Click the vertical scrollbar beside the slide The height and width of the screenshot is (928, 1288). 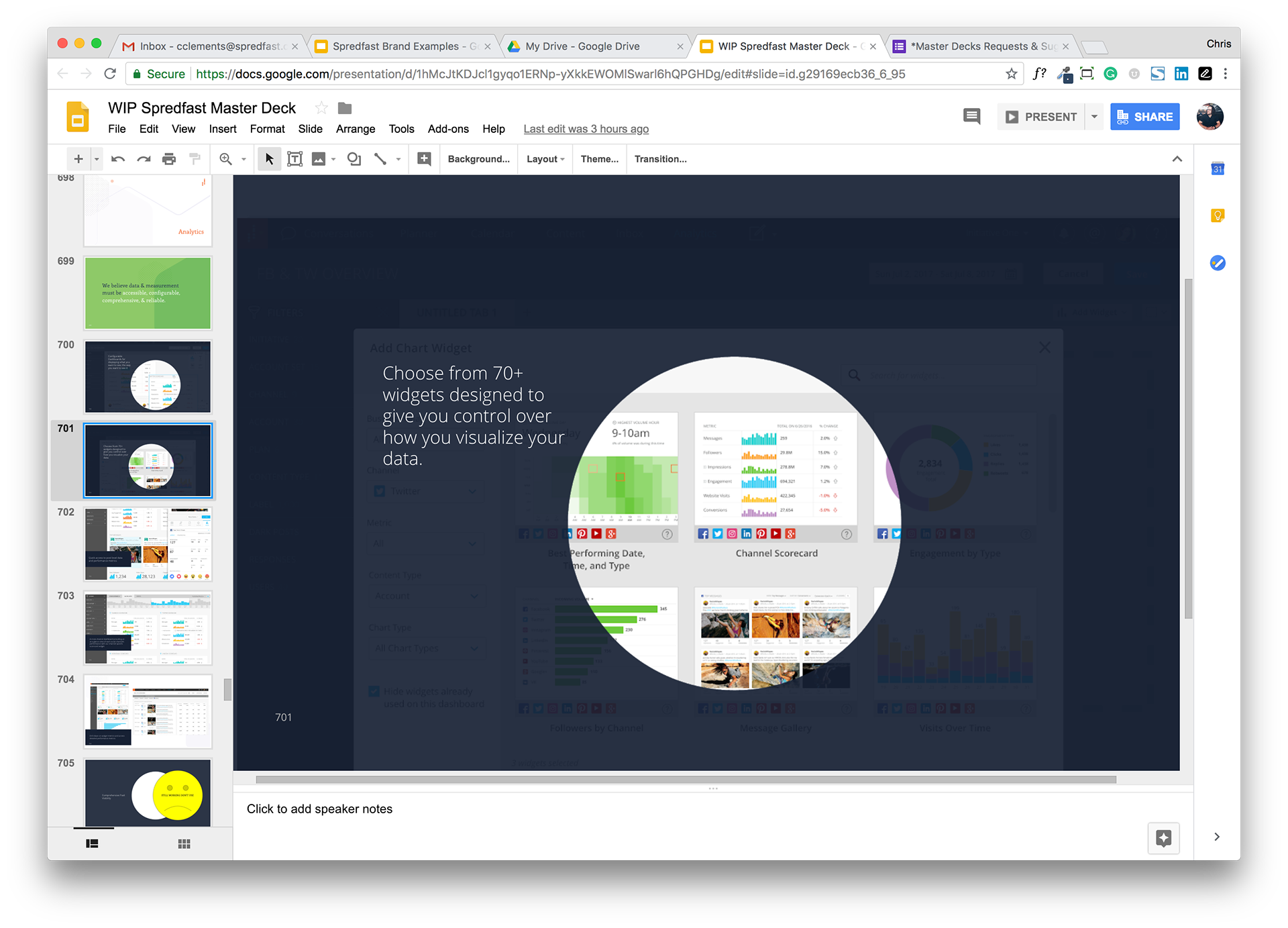(1189, 448)
